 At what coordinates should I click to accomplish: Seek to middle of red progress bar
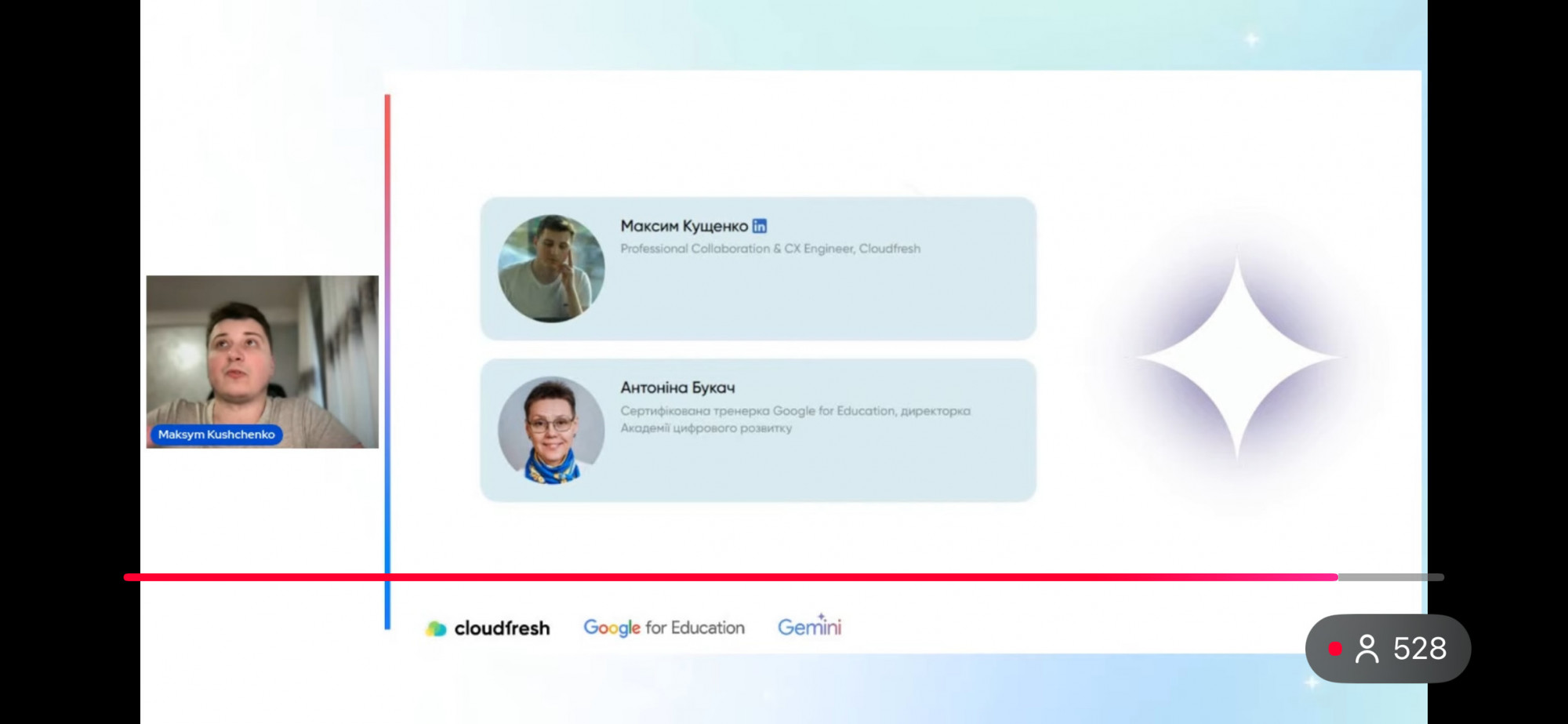pos(731,577)
